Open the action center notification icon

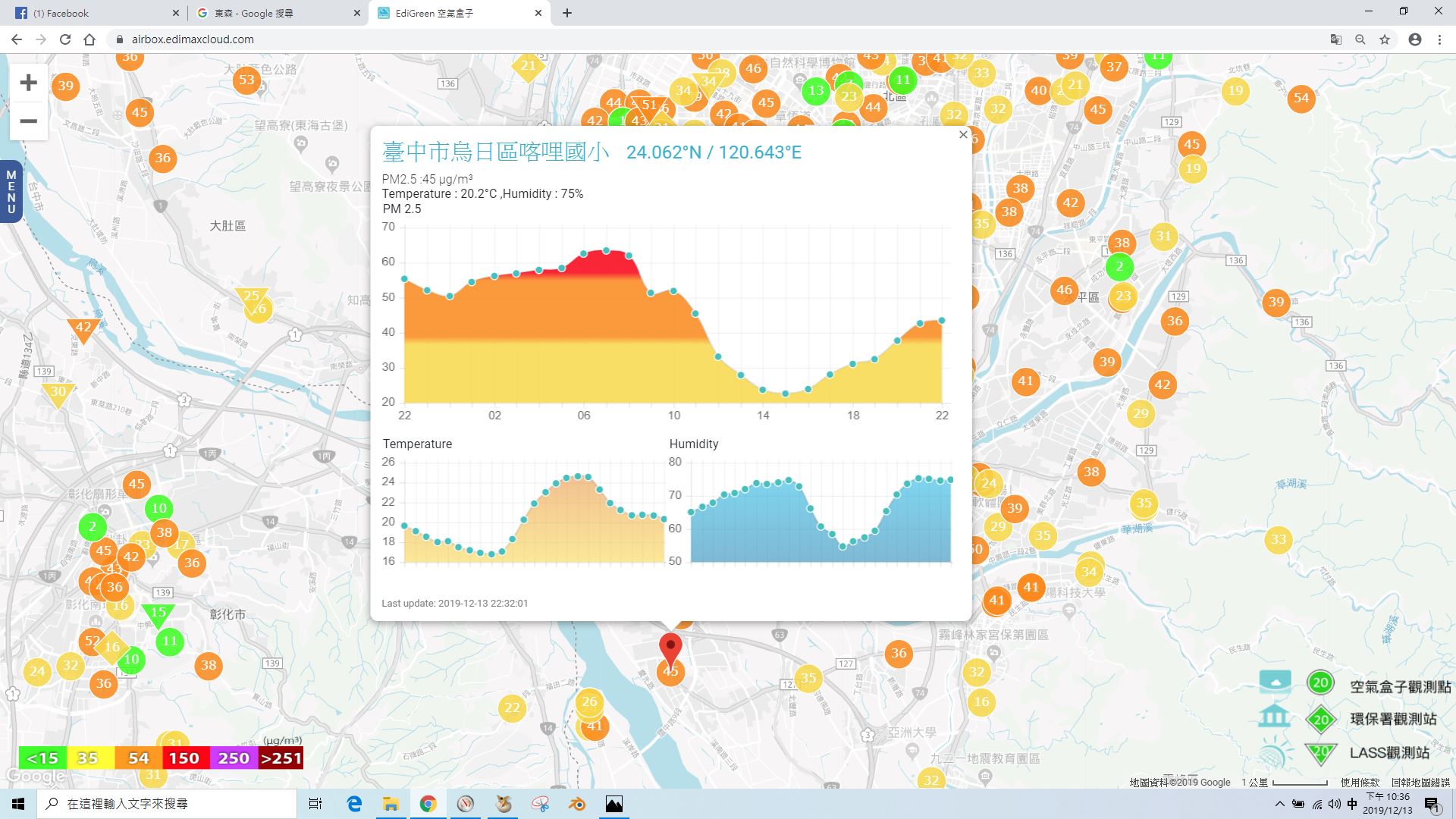point(1432,804)
